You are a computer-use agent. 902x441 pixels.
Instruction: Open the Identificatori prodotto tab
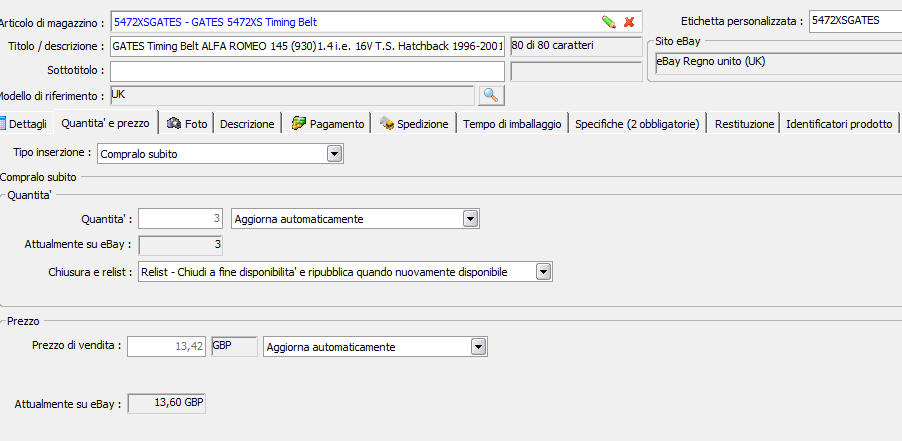pyautogui.click(x=839, y=124)
